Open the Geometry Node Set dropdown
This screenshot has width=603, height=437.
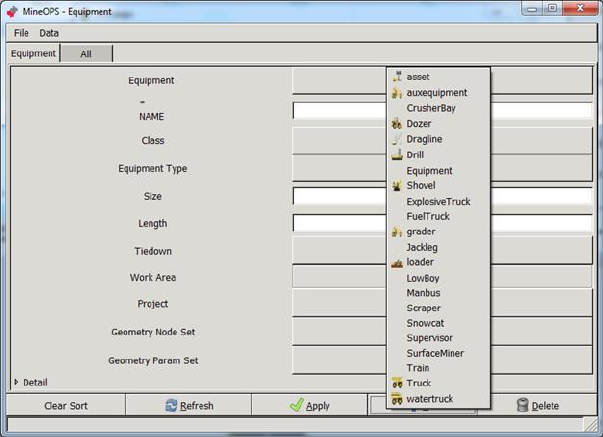[442, 332]
